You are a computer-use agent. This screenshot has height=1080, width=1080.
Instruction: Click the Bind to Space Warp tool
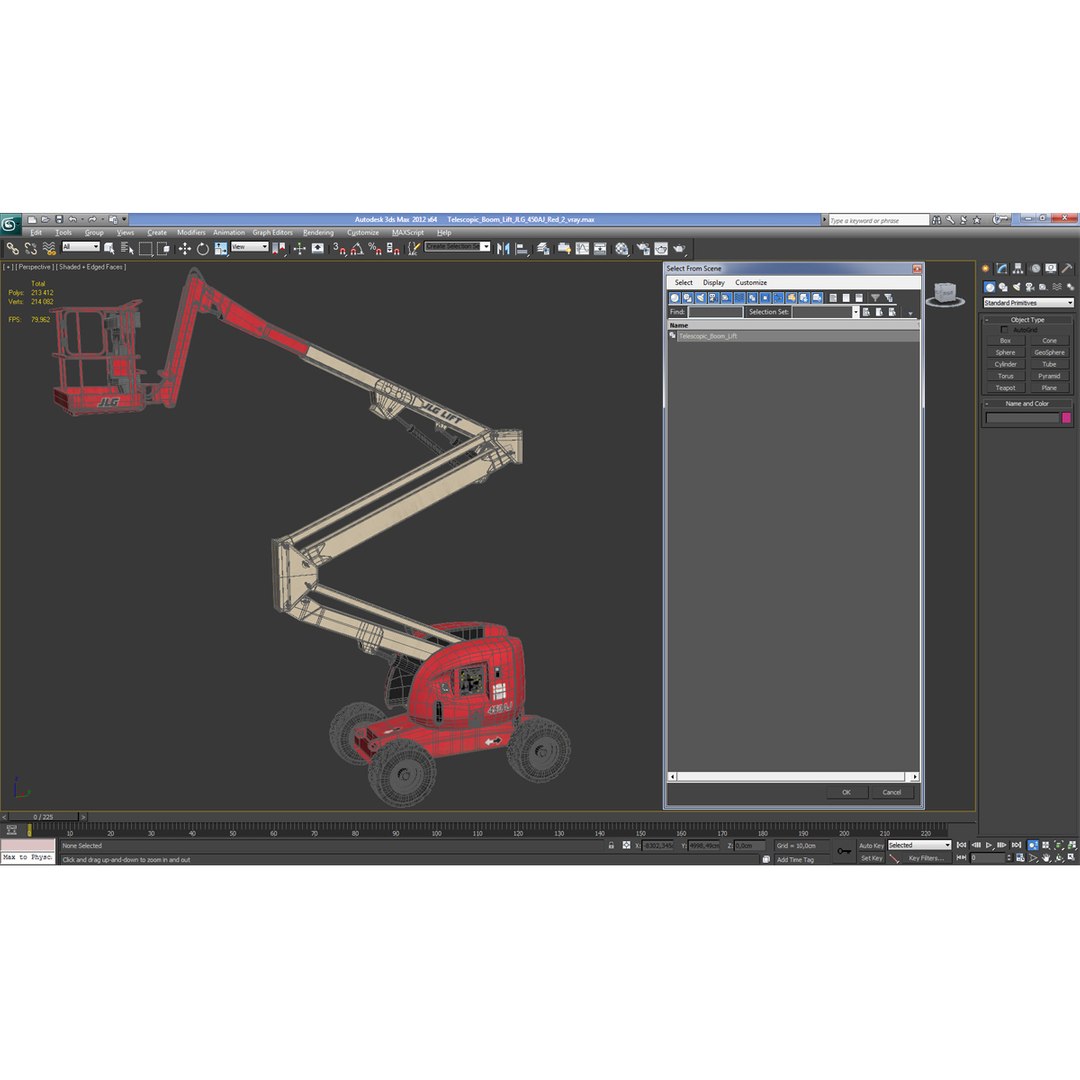49,249
